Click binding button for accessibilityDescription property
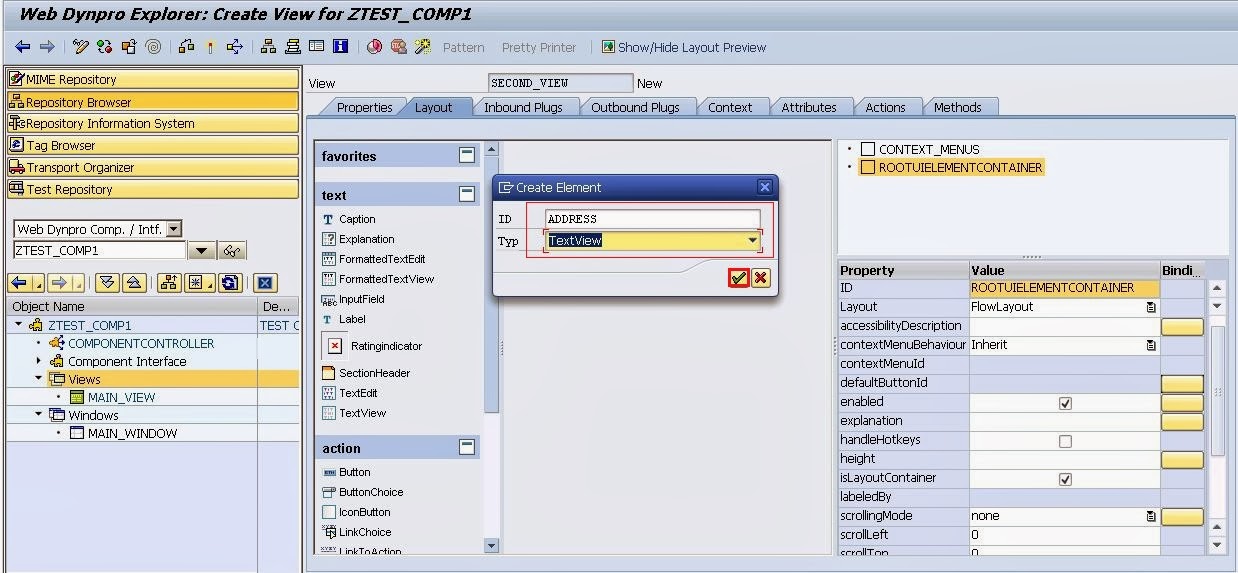1238x573 pixels. [x=1182, y=326]
